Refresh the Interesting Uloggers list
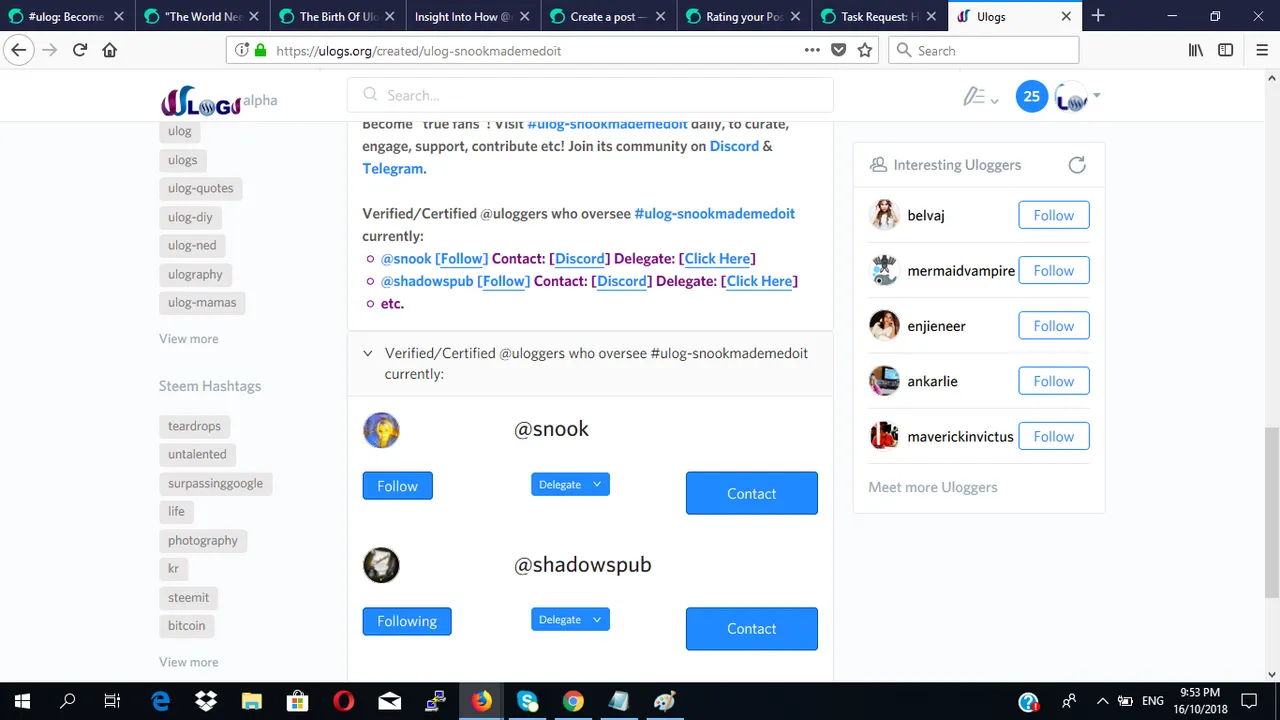Viewport: 1280px width, 720px height. pos(1077,165)
